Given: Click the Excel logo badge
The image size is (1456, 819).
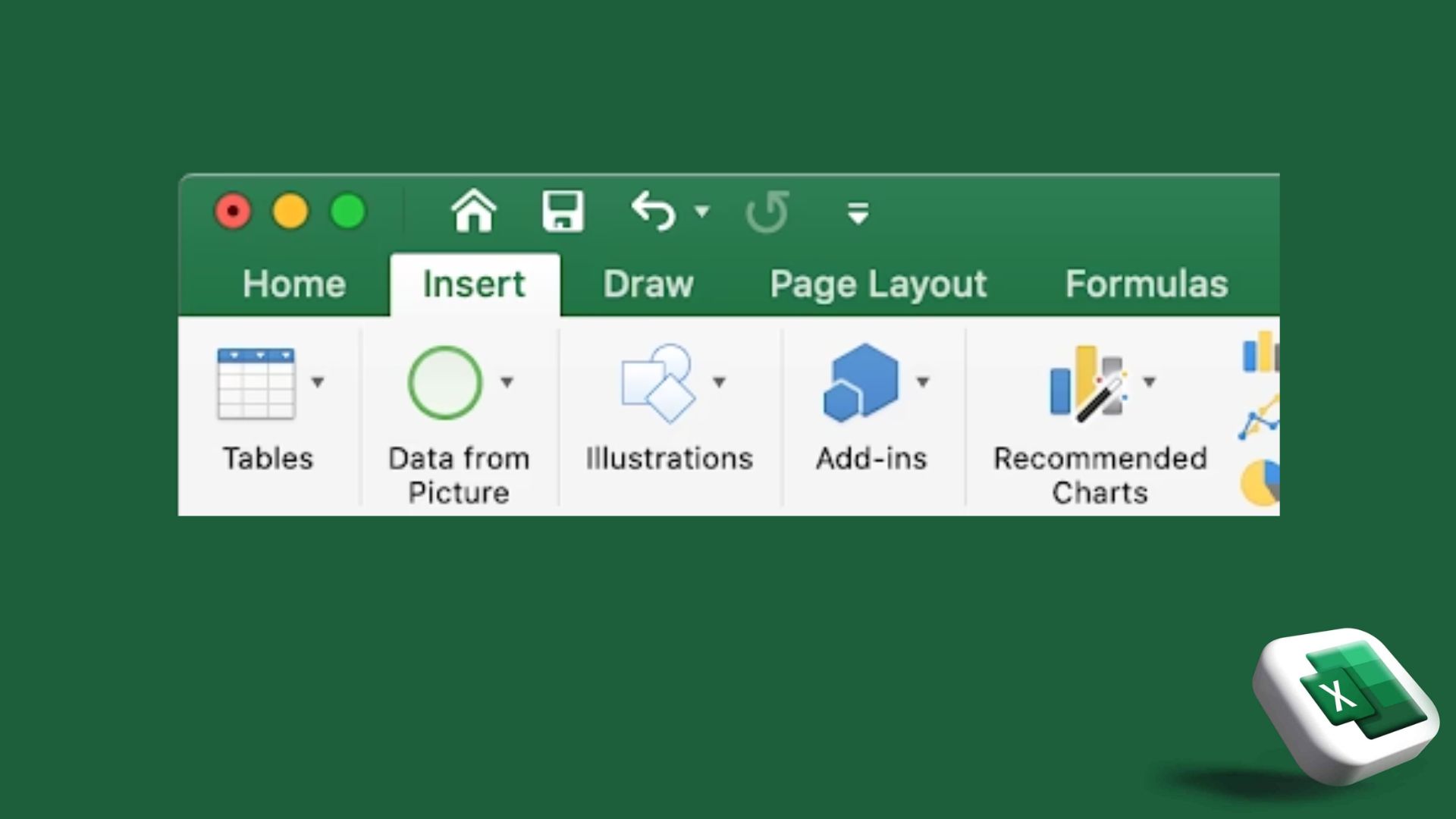Looking at the screenshot, I should [x=1347, y=705].
